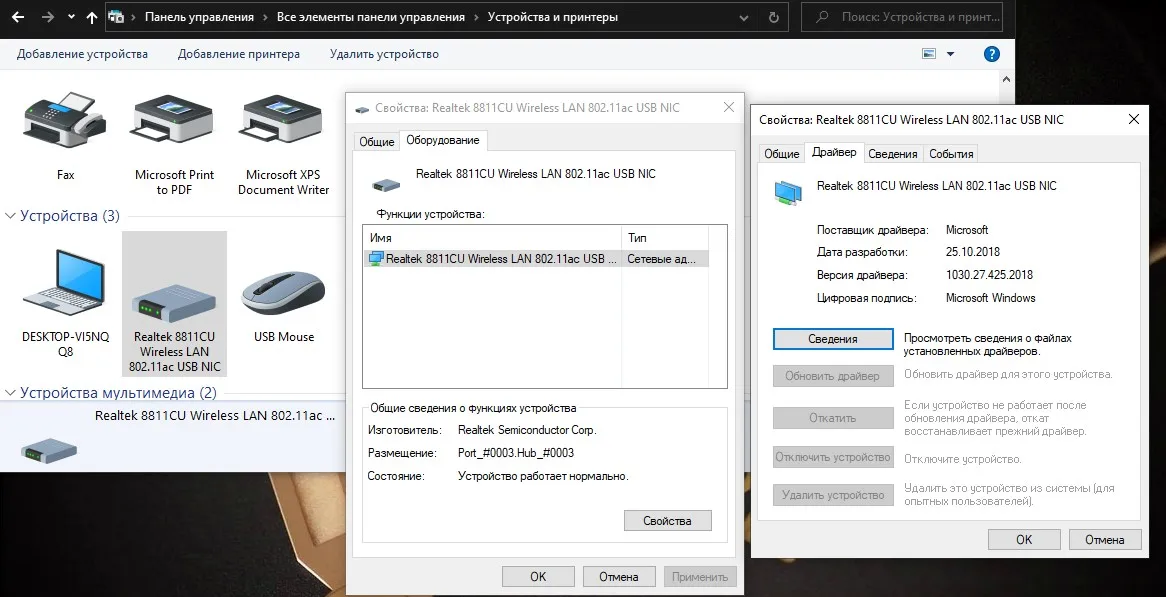The image size is (1166, 597).
Task: Click the Сведения driver details button
Action: tap(833, 339)
